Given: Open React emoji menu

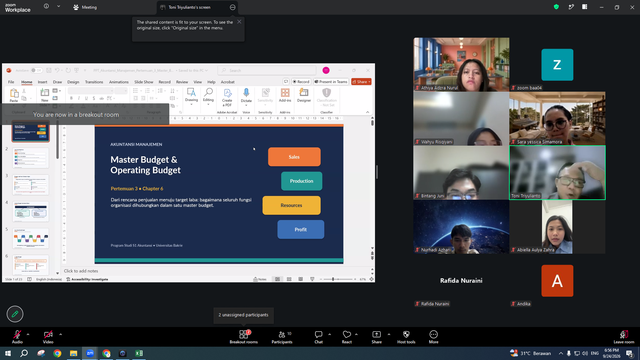Looking at the screenshot, I should coord(347,337).
